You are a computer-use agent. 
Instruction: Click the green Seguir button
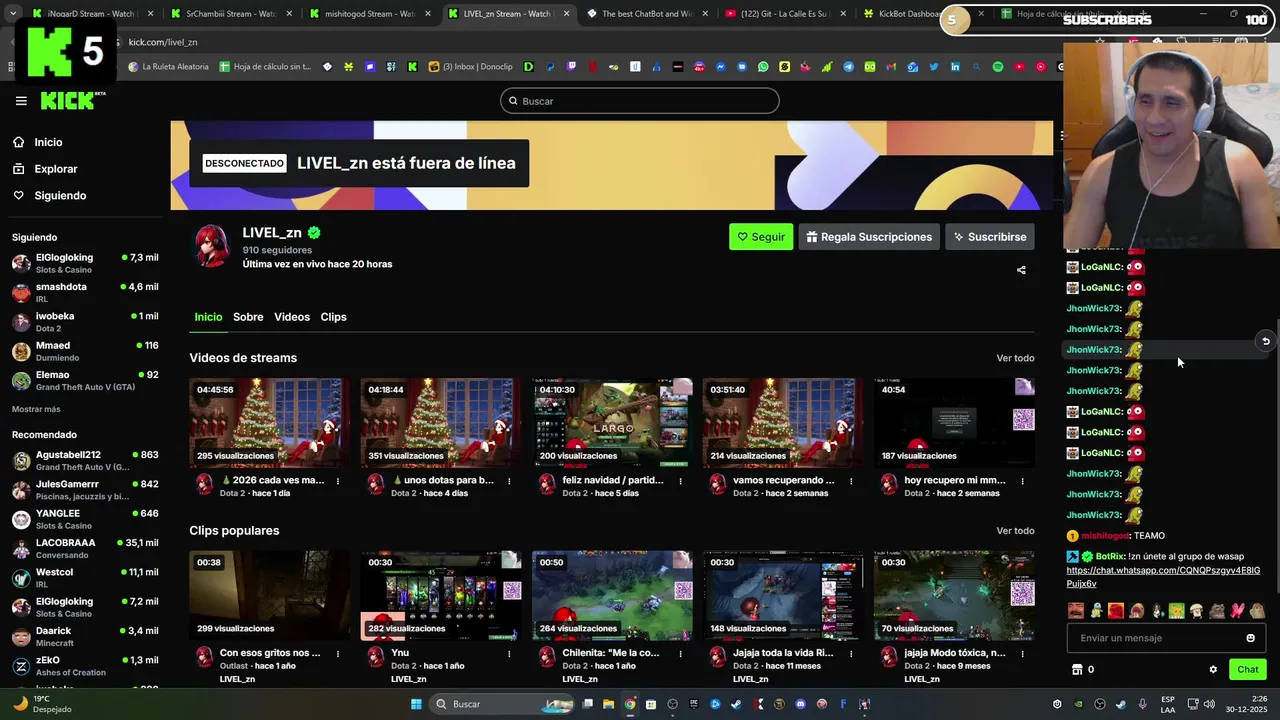click(761, 237)
